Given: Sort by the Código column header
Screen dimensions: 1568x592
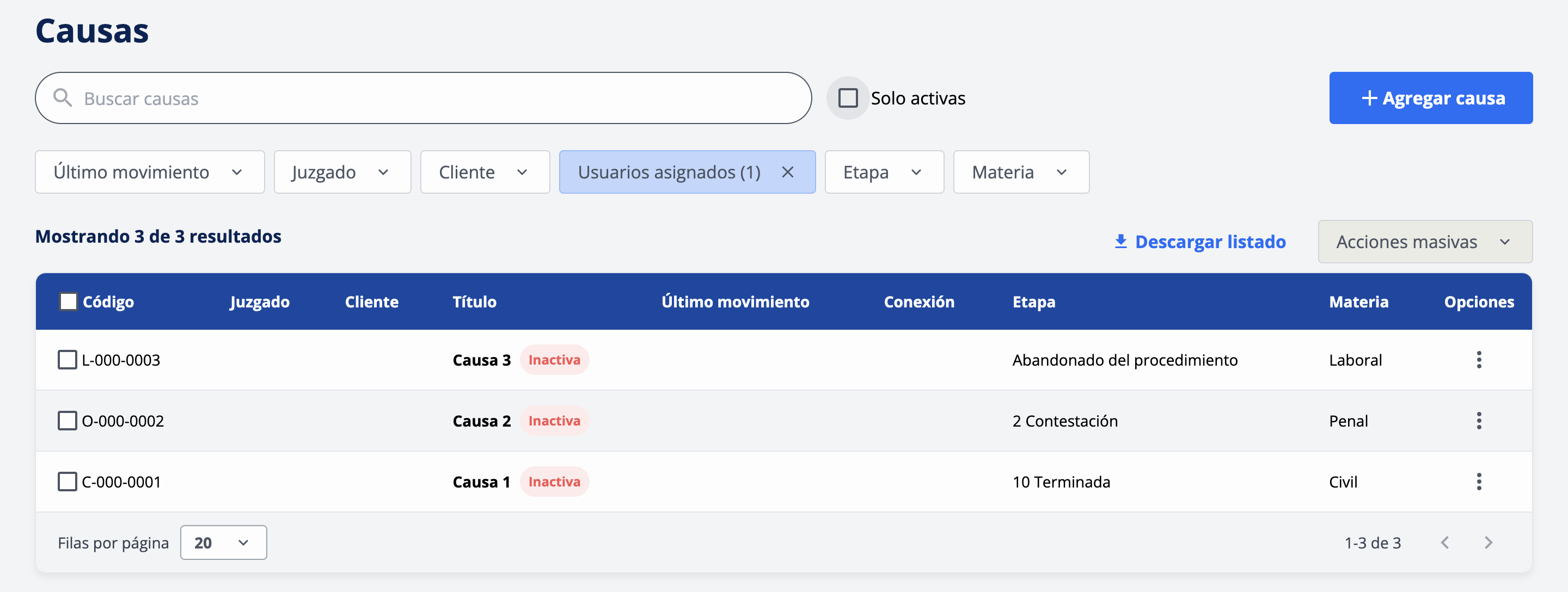Looking at the screenshot, I should (x=108, y=302).
